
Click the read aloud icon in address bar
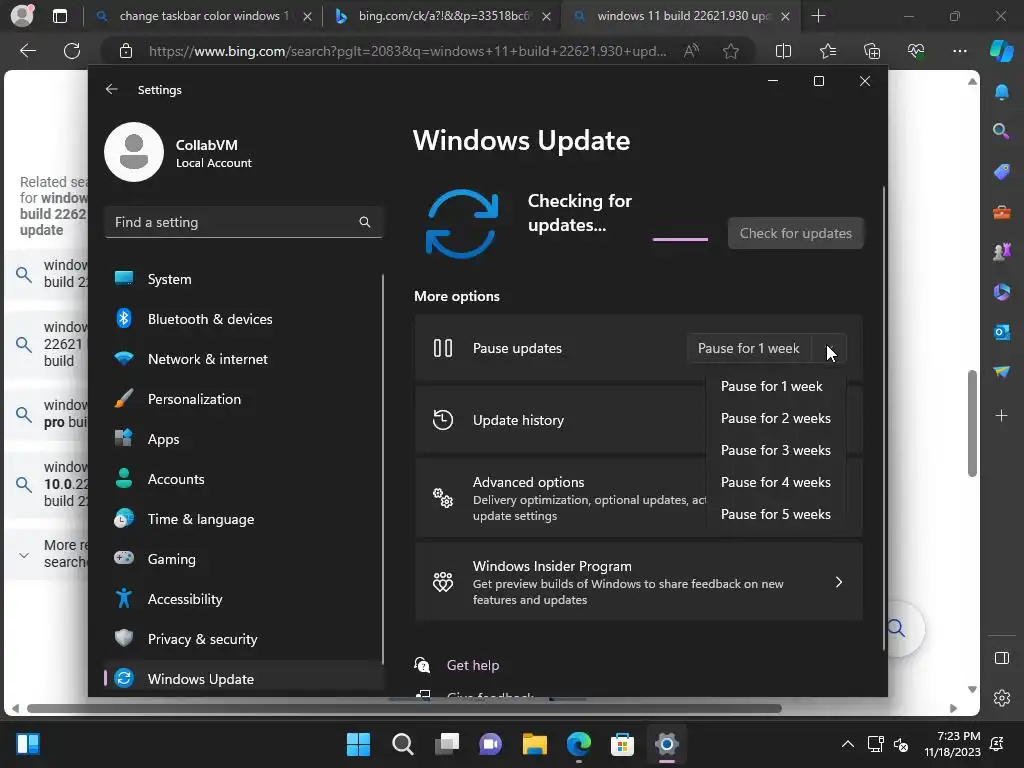[691, 51]
